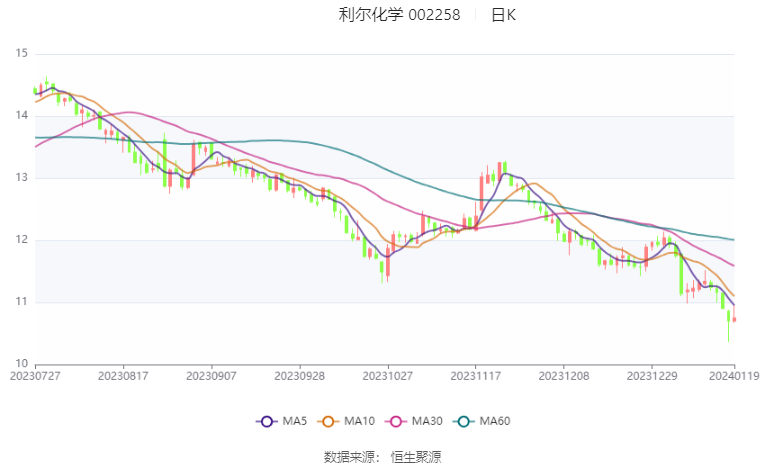This screenshot has width=765, height=465.
Task: Click the 20231027 date label
Action: (388, 375)
